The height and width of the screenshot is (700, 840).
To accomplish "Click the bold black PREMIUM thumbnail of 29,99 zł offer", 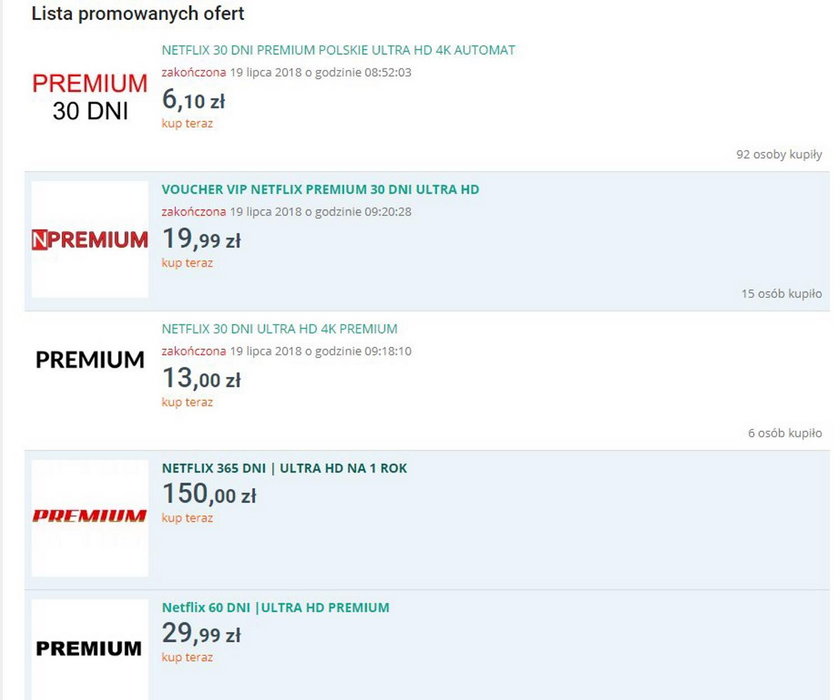I will pos(90,649).
